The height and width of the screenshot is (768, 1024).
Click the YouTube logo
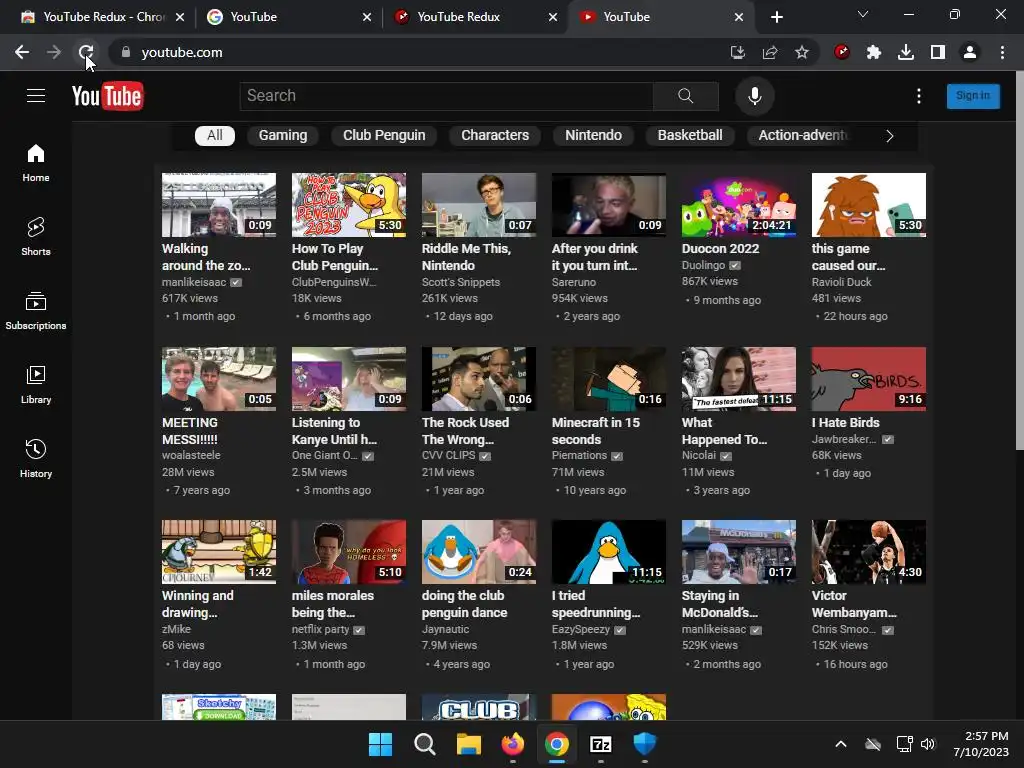click(x=108, y=97)
